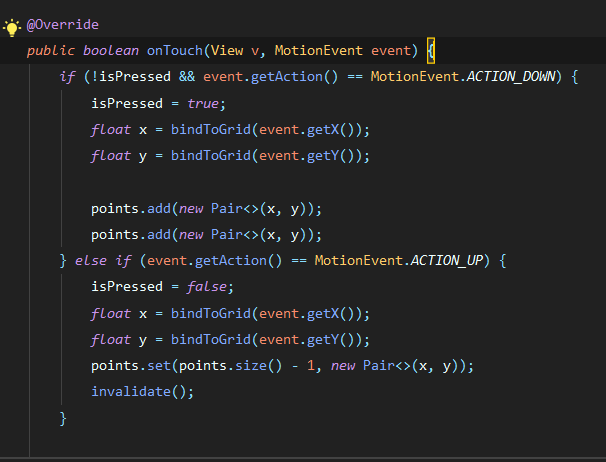Viewport: 606px width, 462px height.
Task: Click ACTION_UP constant in the else-if condition
Action: pyautogui.click(x=447, y=261)
